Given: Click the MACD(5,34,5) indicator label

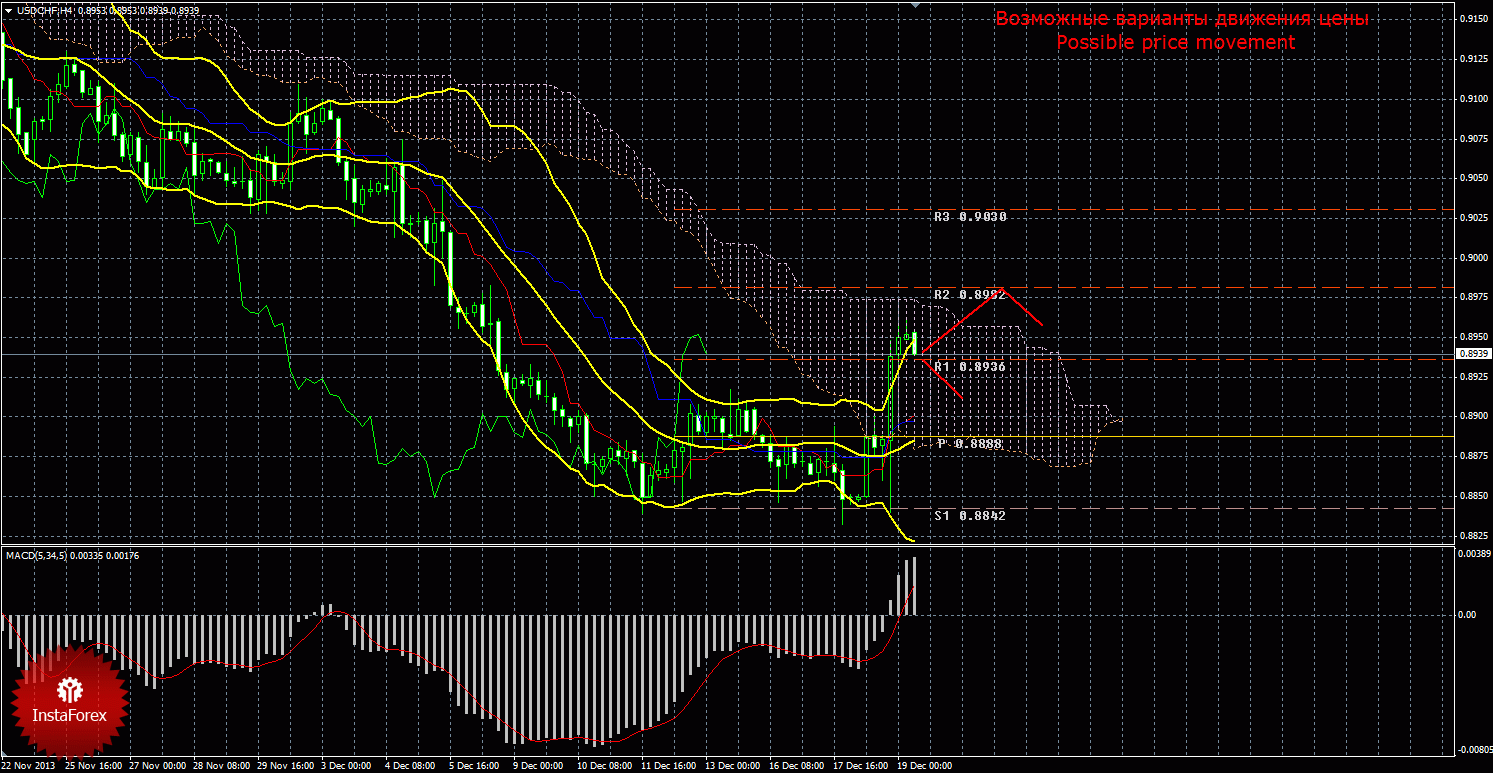Looking at the screenshot, I should (x=37, y=554).
